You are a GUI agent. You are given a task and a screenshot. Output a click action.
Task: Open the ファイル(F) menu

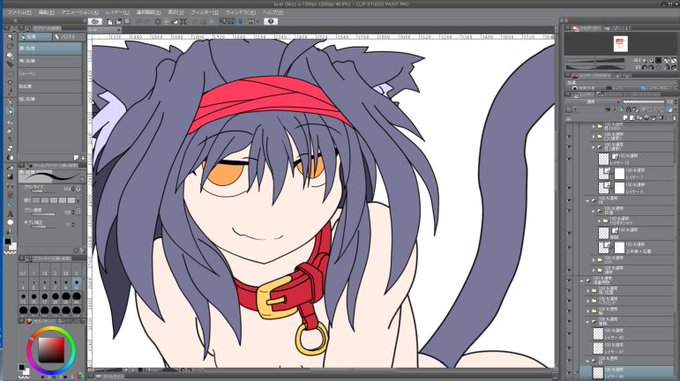19,13
